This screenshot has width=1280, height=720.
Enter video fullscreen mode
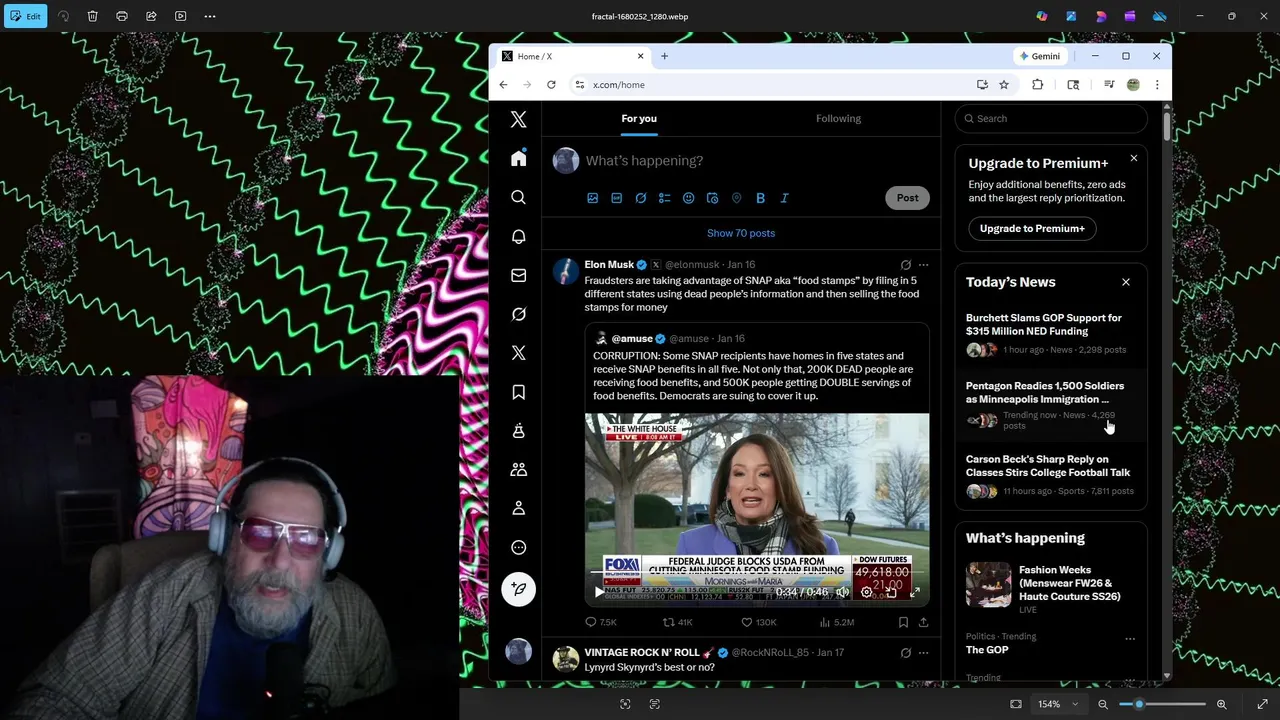click(x=915, y=592)
